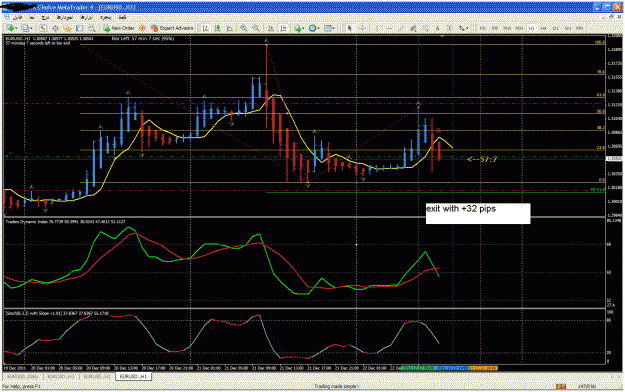Toggle Chart Shift from right border
The image size is (625, 392).
click(x=283, y=28)
